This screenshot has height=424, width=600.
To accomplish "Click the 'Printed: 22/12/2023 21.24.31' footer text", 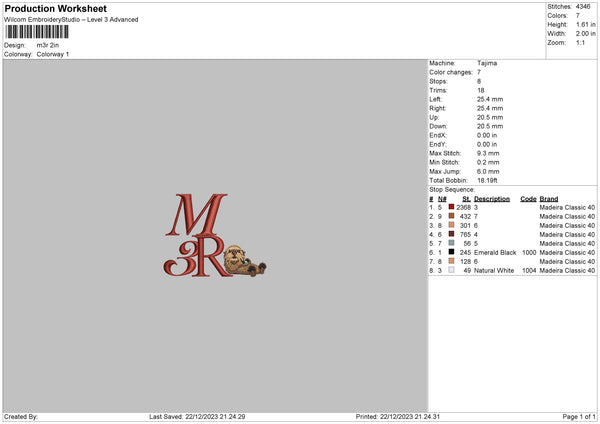I will [x=398, y=417].
